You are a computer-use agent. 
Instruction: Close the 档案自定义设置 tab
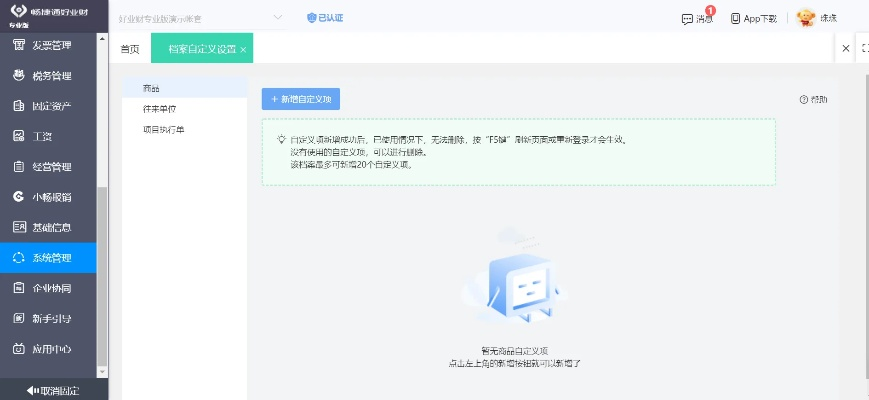(x=243, y=49)
